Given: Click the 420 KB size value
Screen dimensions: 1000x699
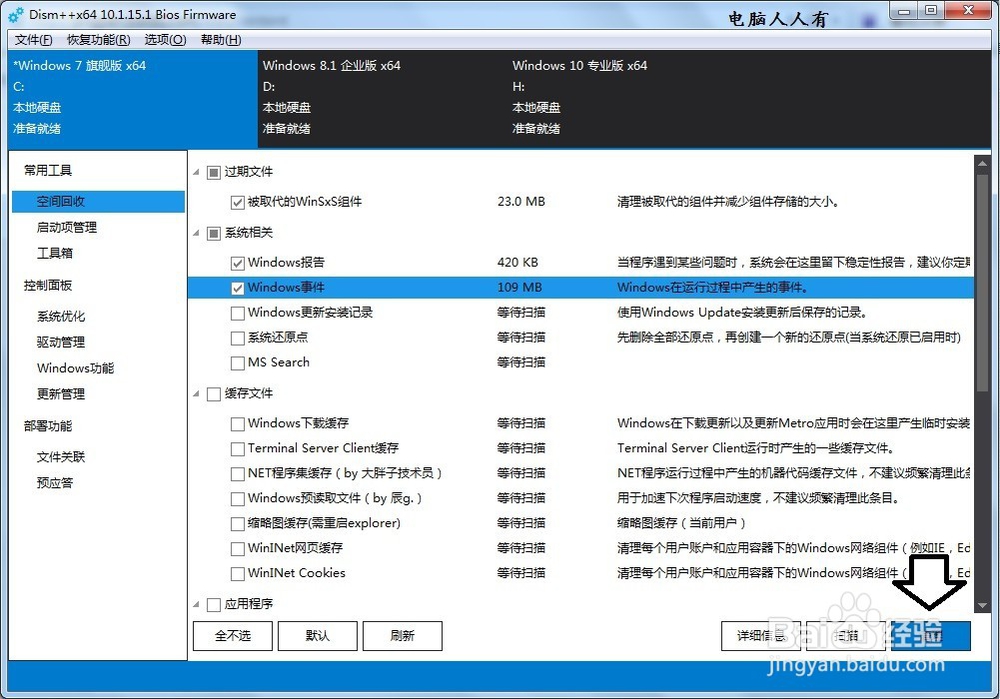Looking at the screenshot, I should point(518,262).
